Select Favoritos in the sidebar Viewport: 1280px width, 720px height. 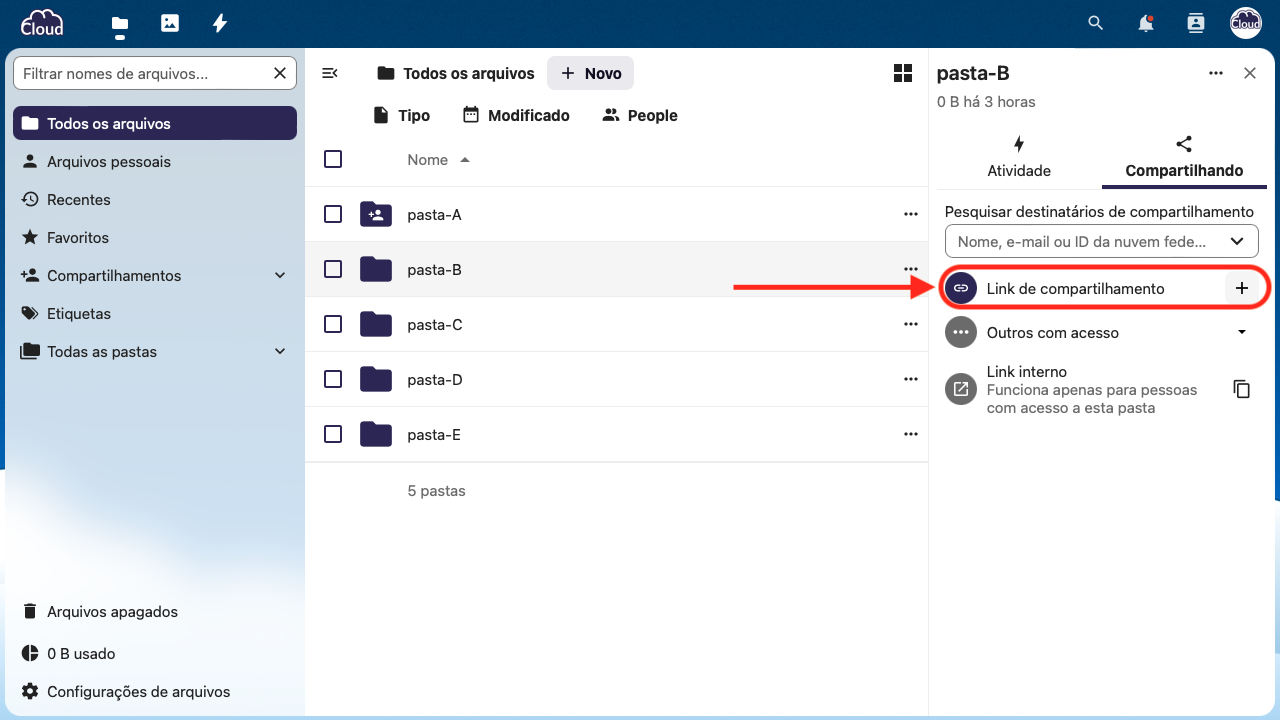155,238
